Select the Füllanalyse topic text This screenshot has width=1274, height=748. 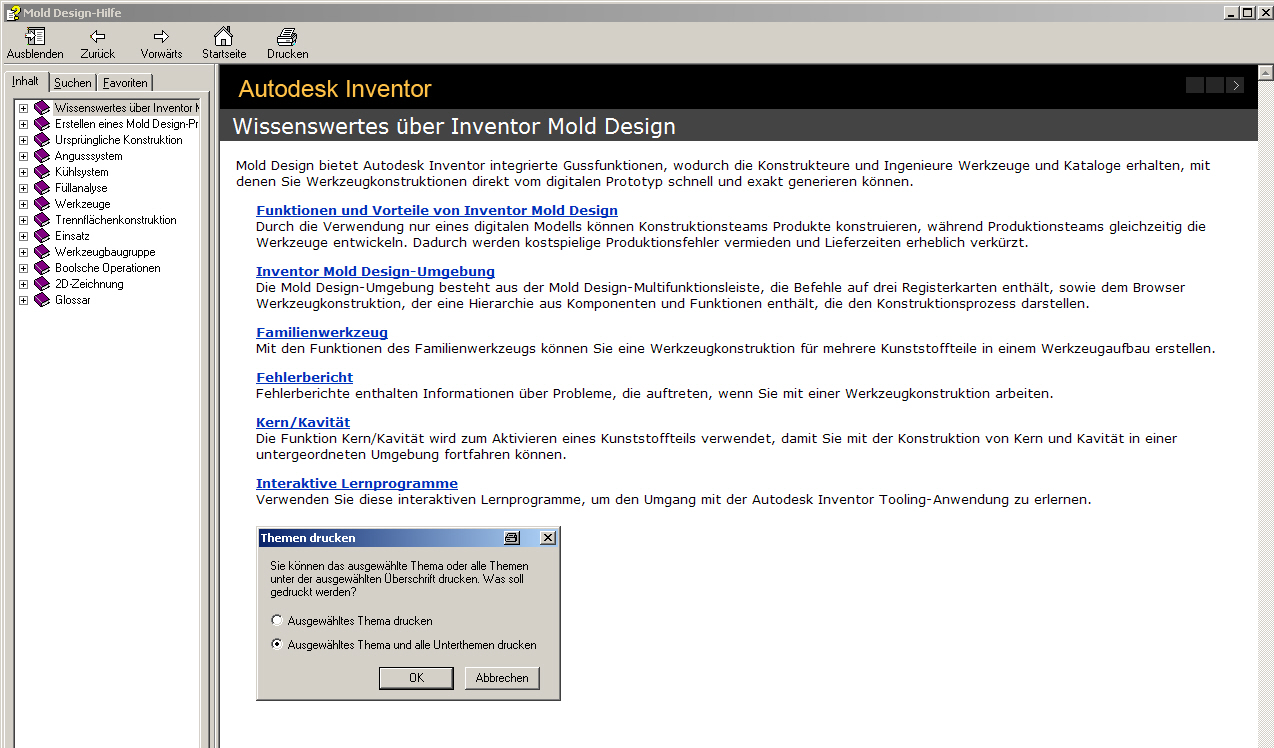pyautogui.click(x=81, y=188)
